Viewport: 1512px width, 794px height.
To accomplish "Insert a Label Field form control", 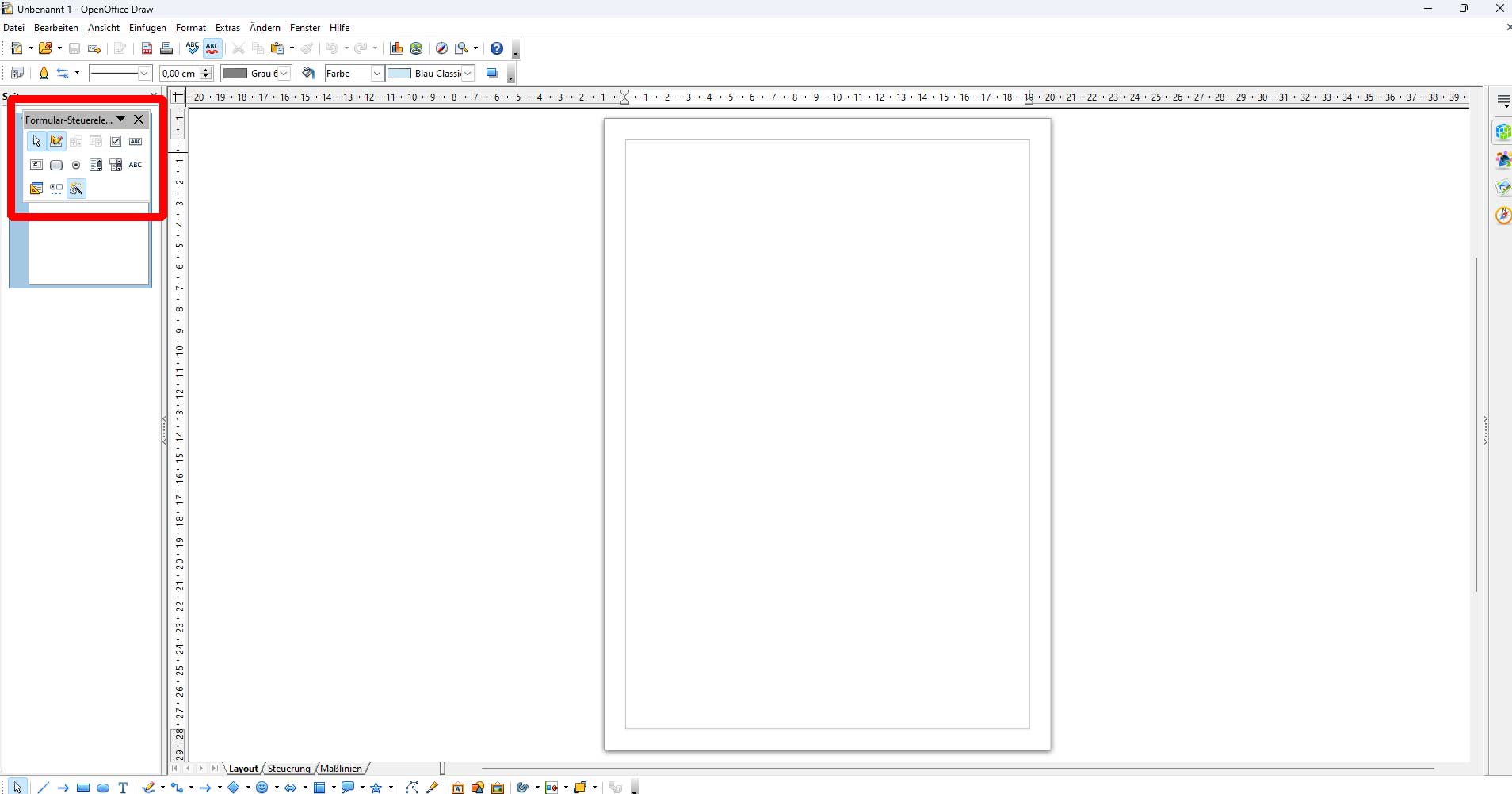I will click(136, 165).
